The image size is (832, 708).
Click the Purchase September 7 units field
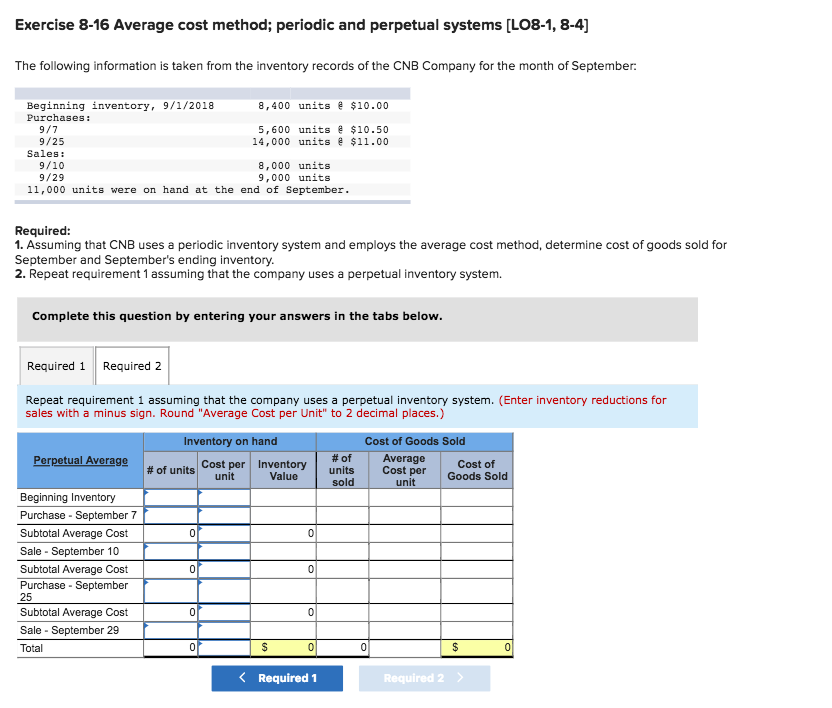pos(170,515)
